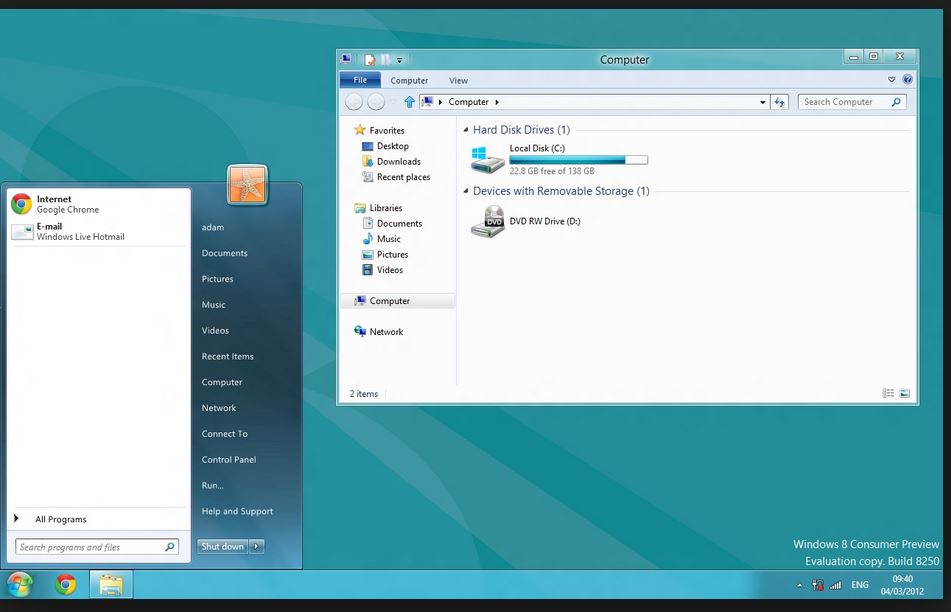Click the ENG input language indicator

pyautogui.click(x=859, y=585)
